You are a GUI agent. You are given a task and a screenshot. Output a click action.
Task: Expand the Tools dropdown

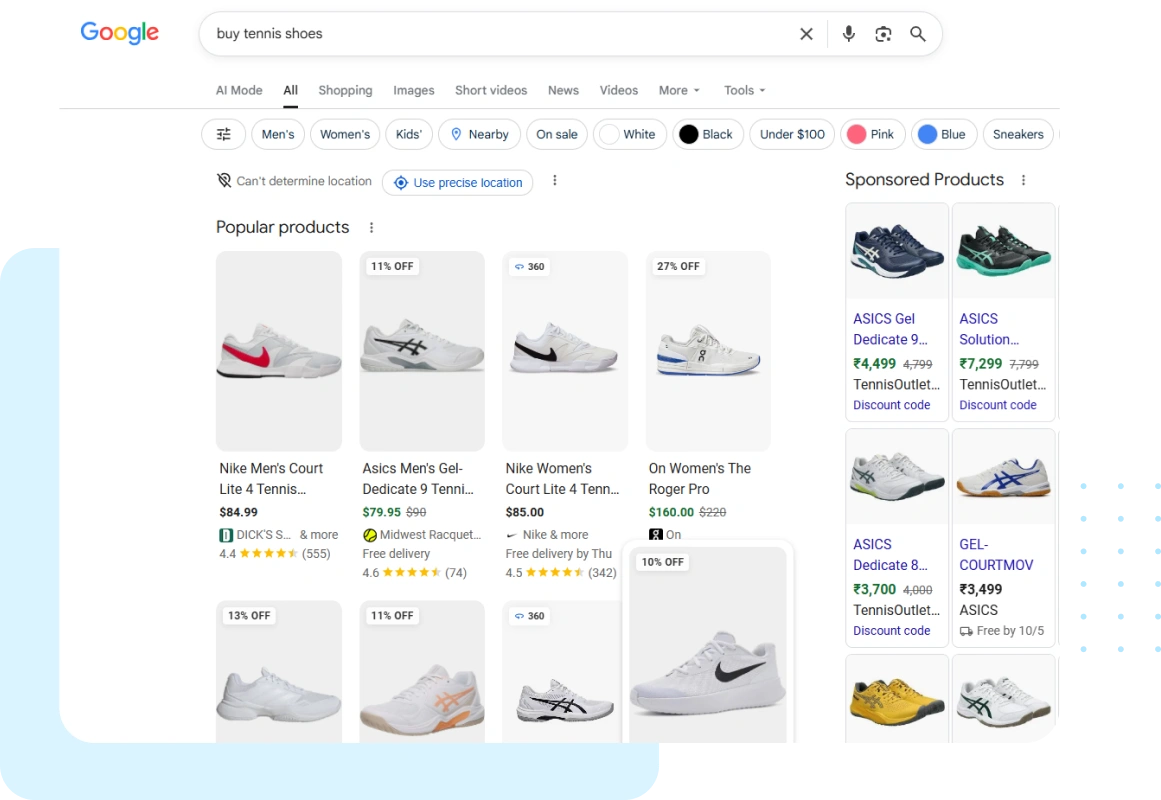pyautogui.click(x=744, y=90)
